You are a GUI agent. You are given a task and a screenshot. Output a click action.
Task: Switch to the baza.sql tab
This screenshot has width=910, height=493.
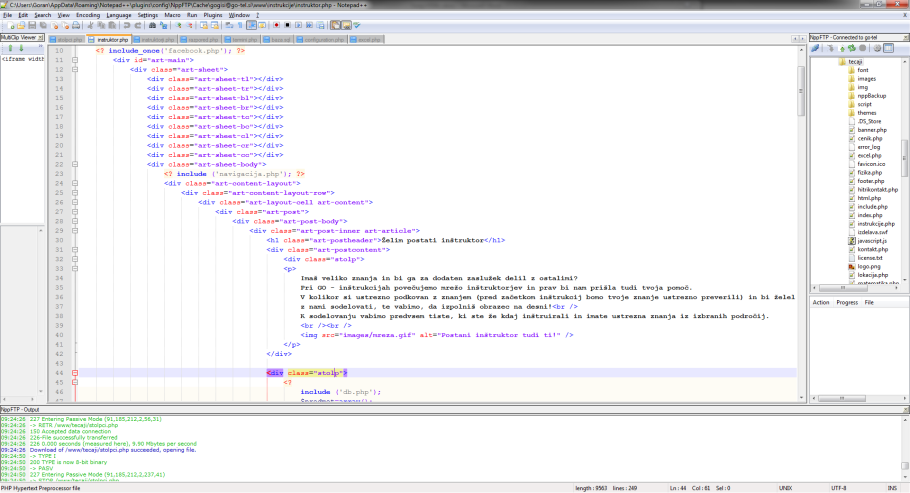(277, 39)
